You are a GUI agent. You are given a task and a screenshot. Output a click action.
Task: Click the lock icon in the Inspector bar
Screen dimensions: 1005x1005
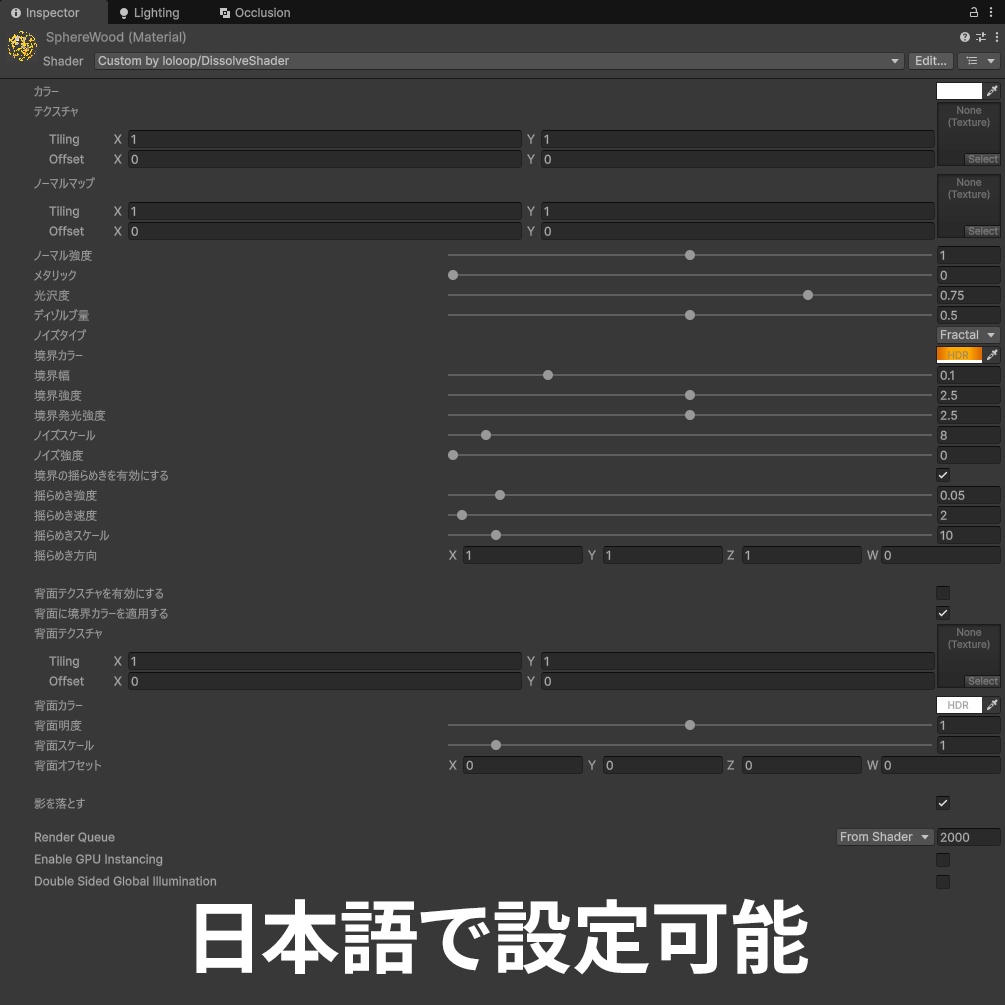tap(972, 12)
